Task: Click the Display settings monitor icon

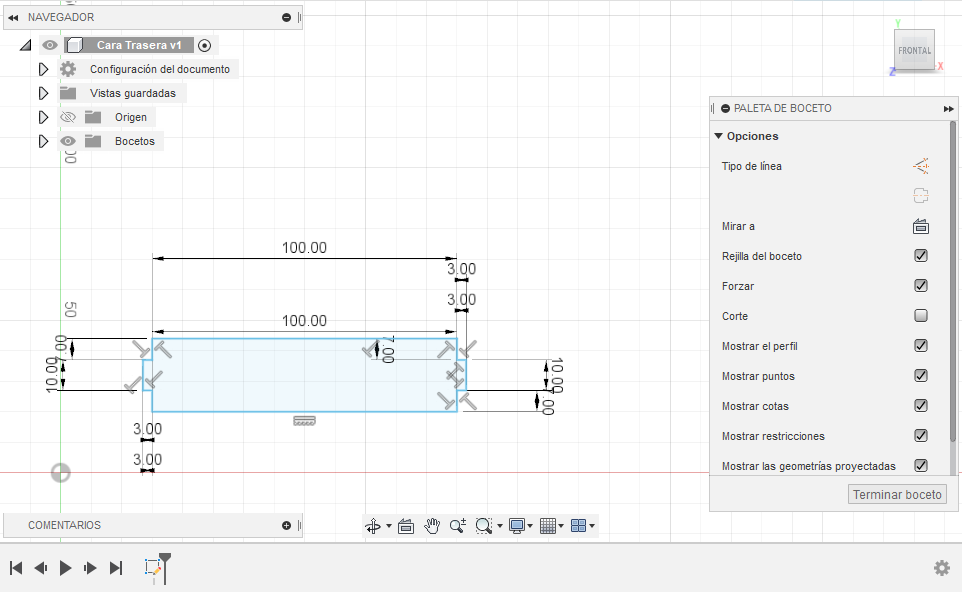Action: click(517, 526)
